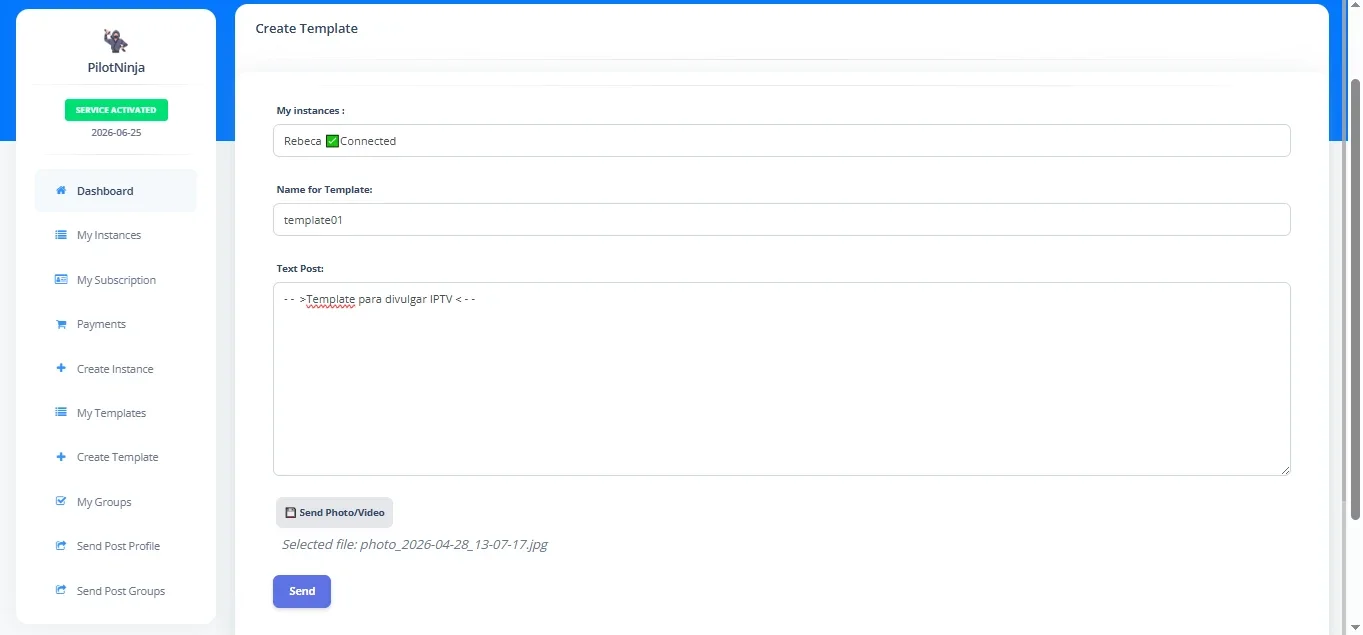The width and height of the screenshot is (1363, 635).
Task: Click the Create Instance plus icon
Action: [61, 368]
